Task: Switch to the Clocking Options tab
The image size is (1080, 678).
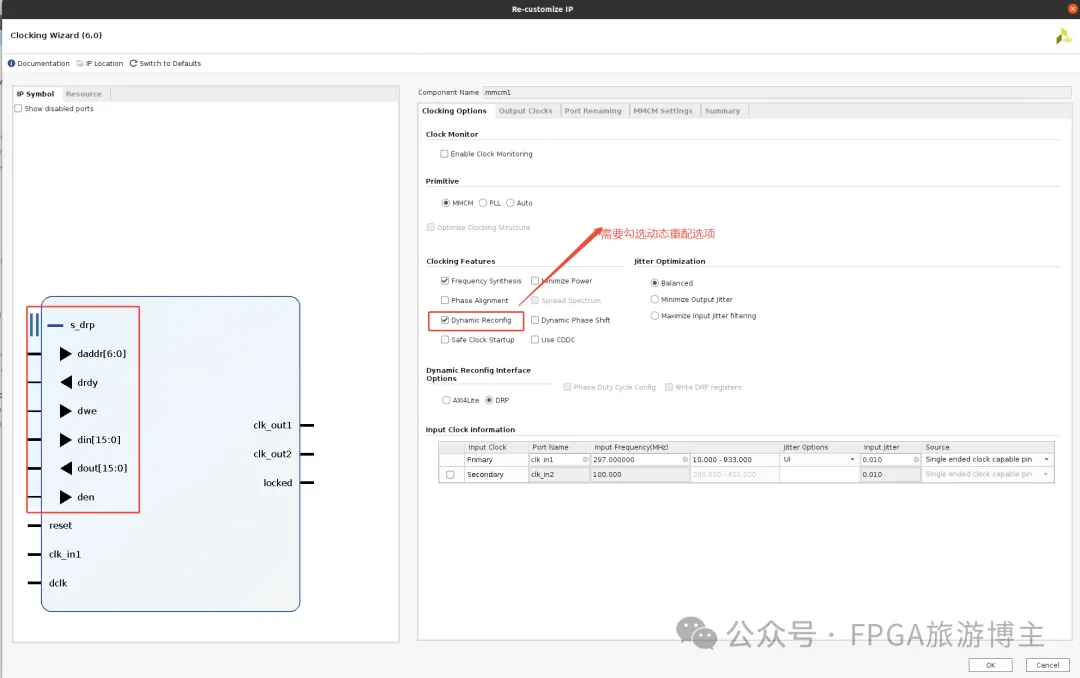Action: [x=454, y=111]
